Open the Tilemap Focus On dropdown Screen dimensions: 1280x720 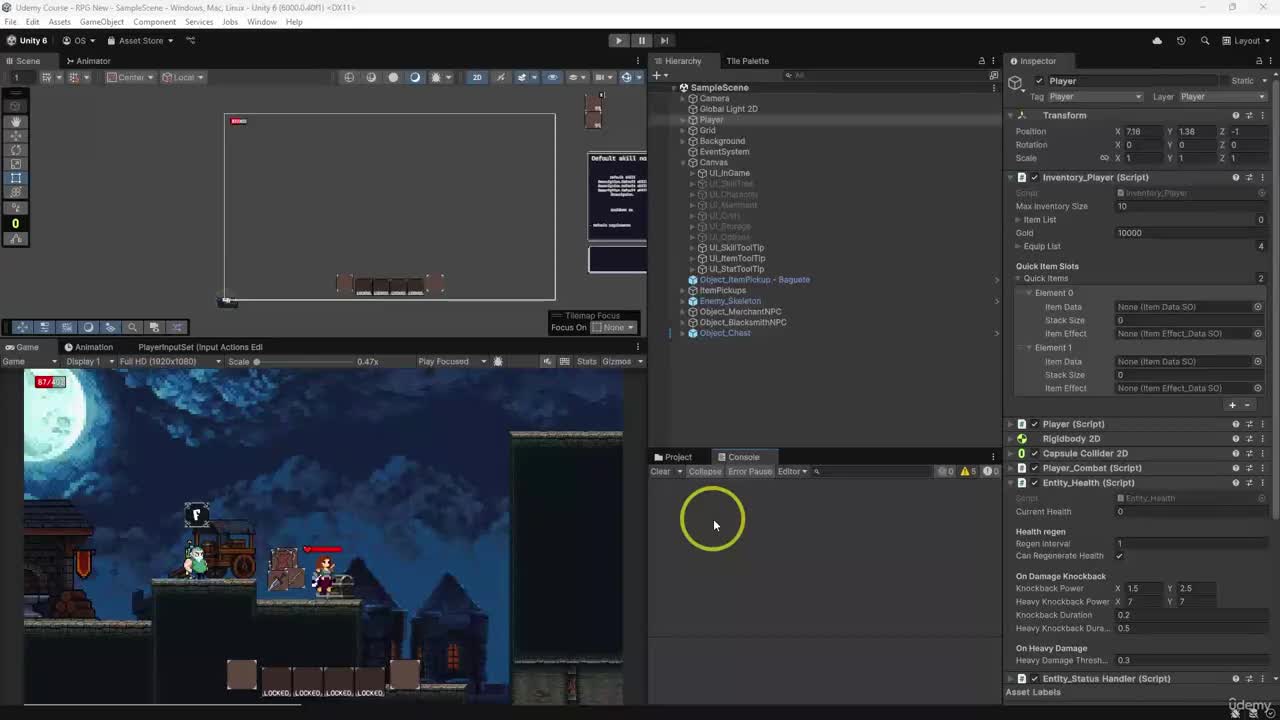pyautogui.click(x=613, y=327)
